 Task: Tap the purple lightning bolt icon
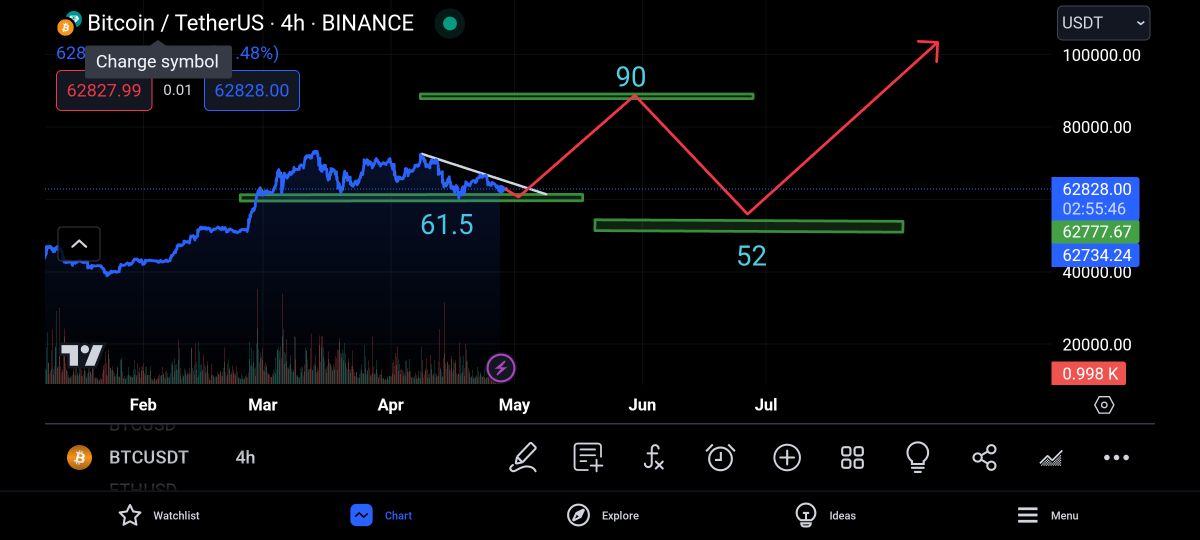pyautogui.click(x=501, y=368)
